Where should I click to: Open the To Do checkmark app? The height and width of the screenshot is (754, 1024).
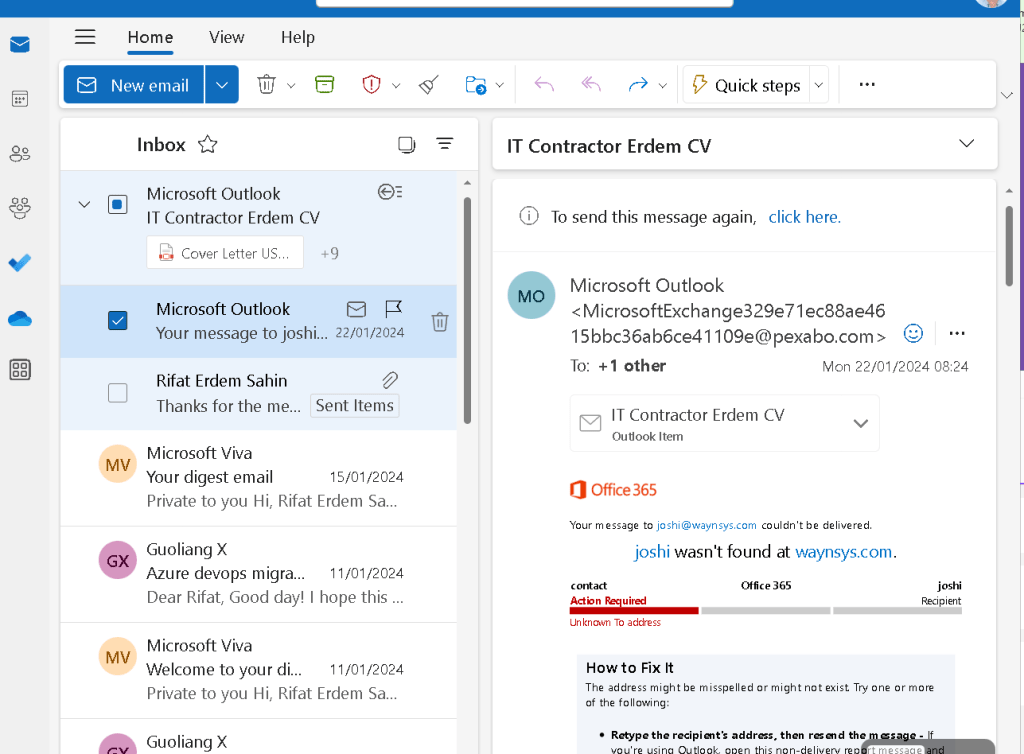[20, 262]
